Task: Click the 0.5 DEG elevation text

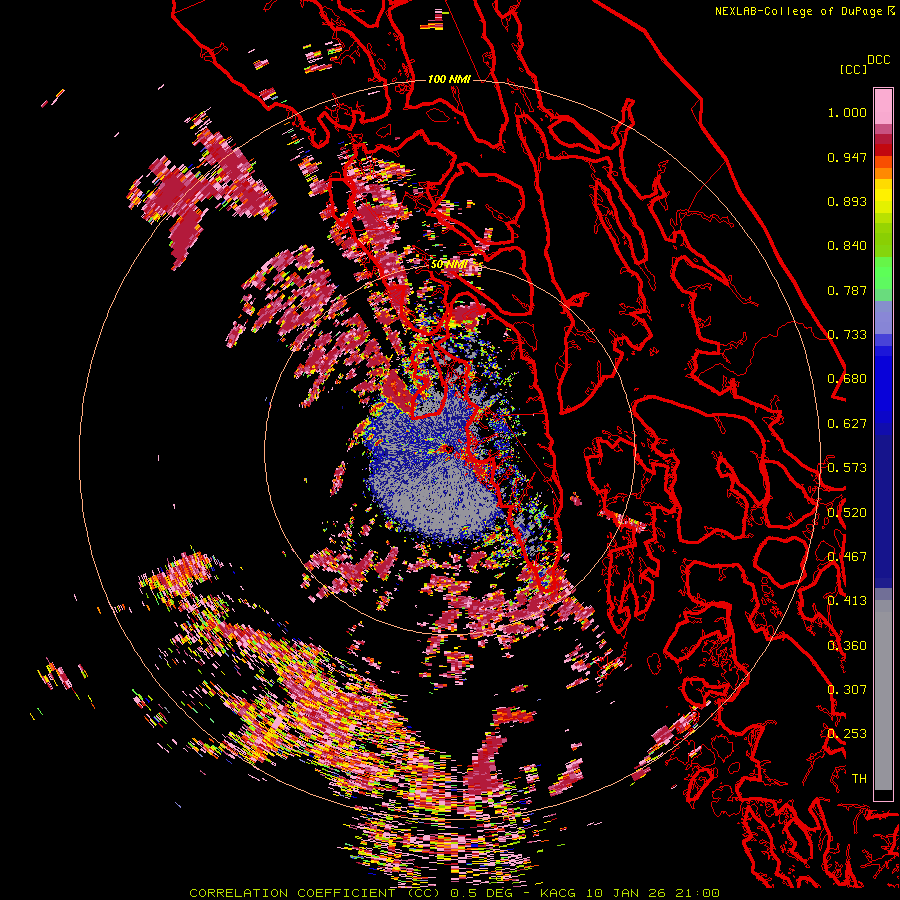Action: point(482,893)
